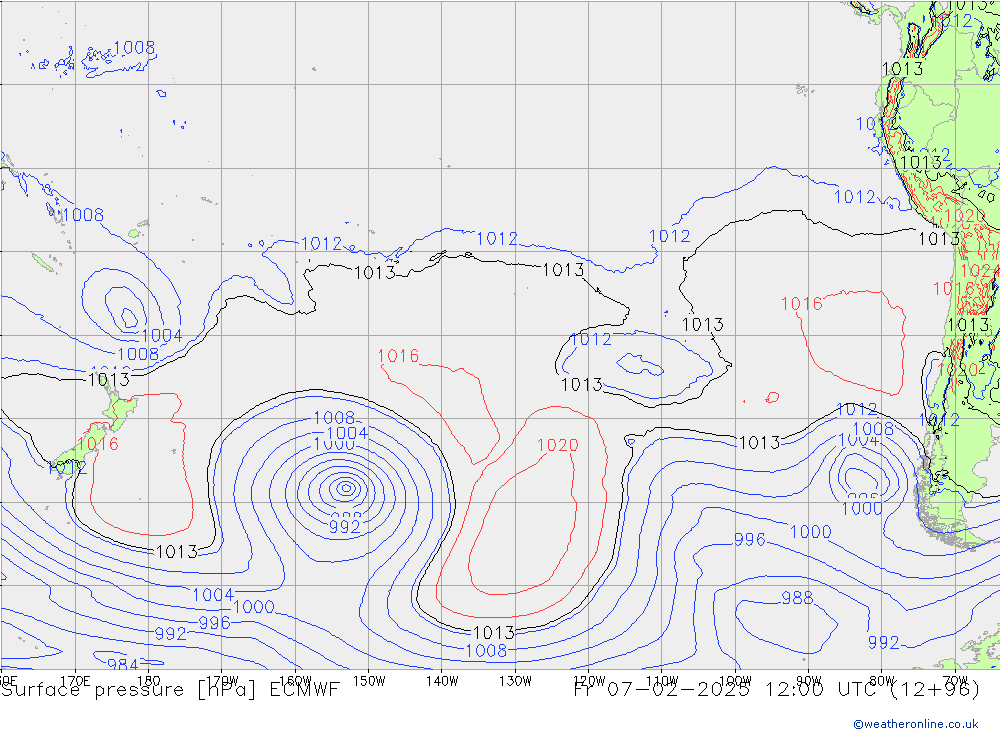
Task: Click the '180' longitude label
Action: coord(149,681)
